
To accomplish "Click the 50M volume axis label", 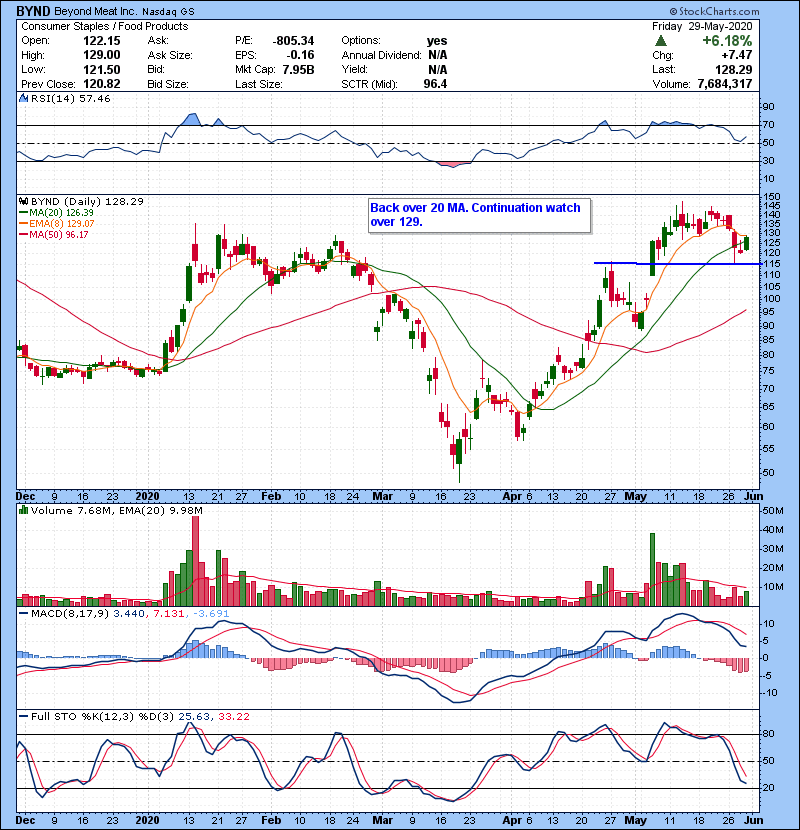I will click(772, 511).
